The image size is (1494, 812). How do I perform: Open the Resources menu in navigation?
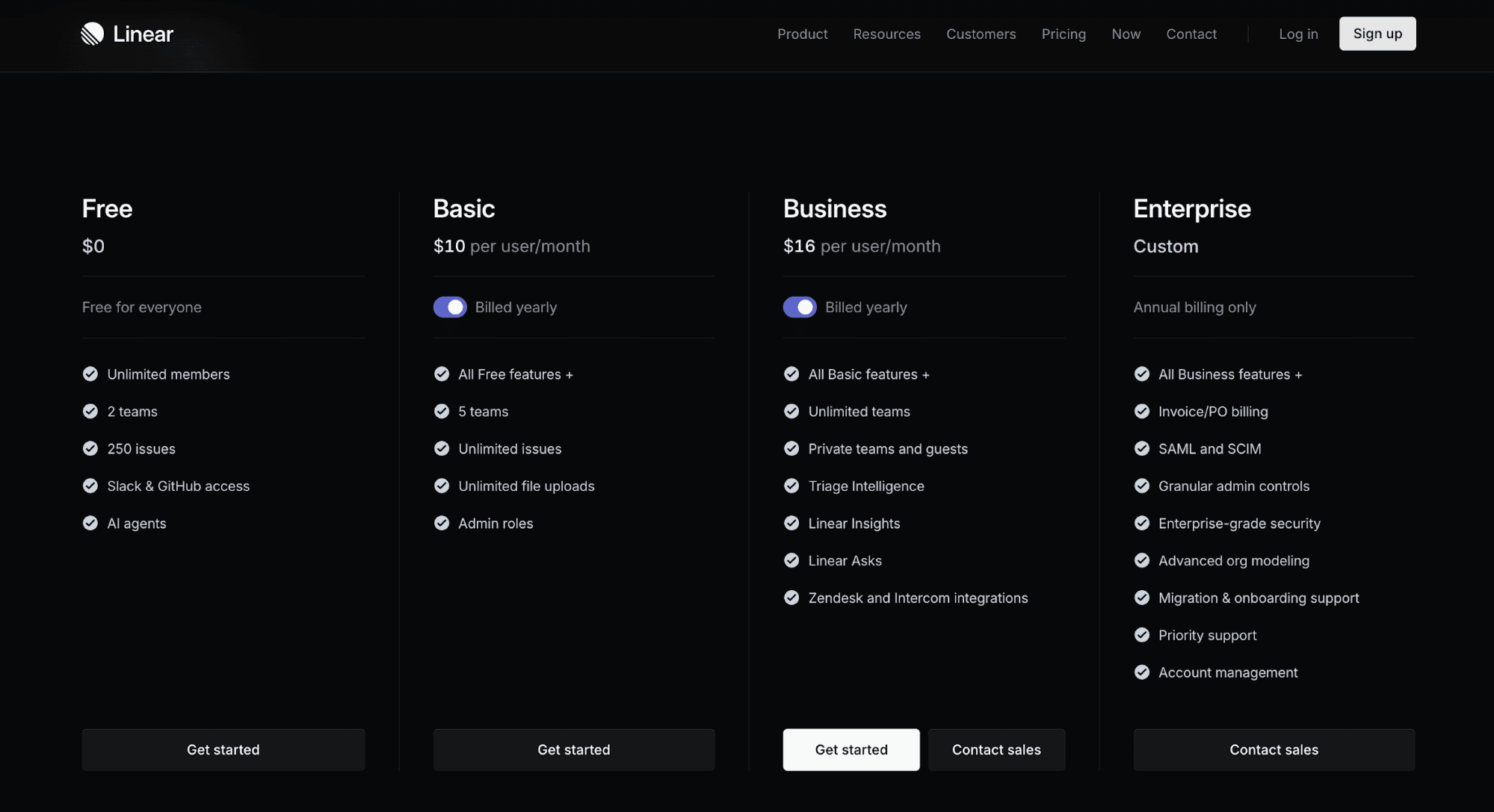point(886,34)
